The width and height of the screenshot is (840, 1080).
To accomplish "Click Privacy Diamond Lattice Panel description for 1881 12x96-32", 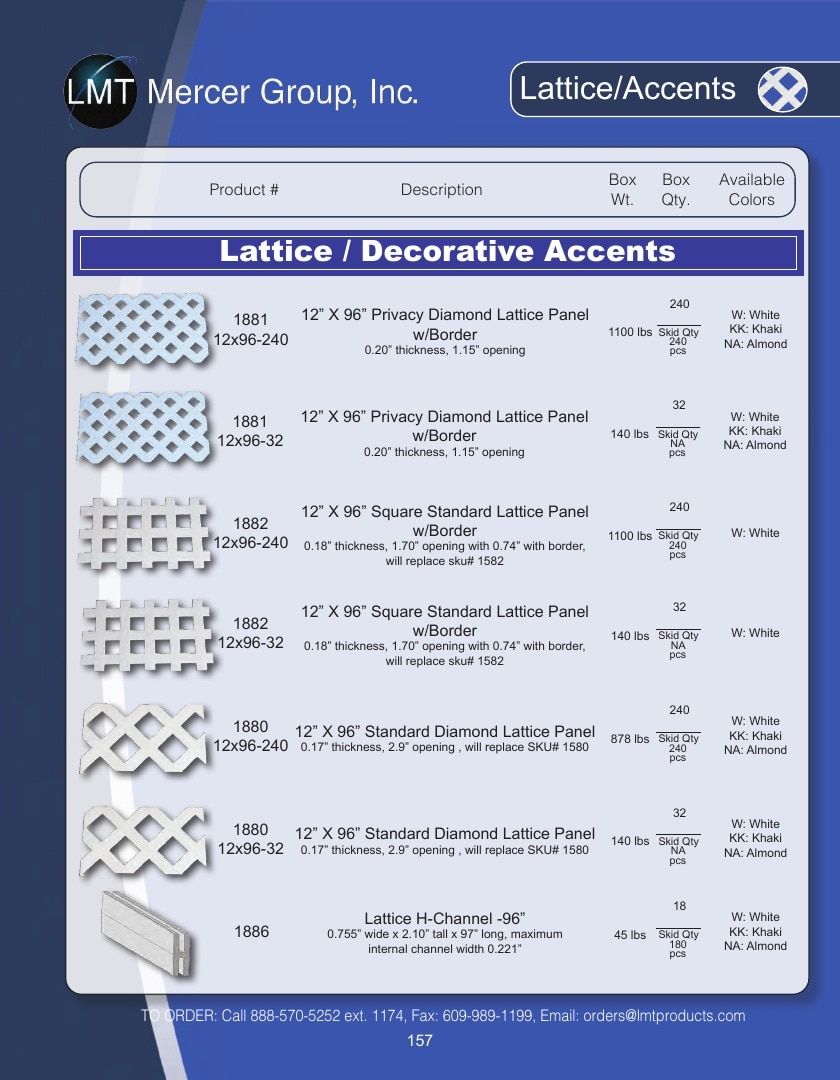I will [445, 433].
